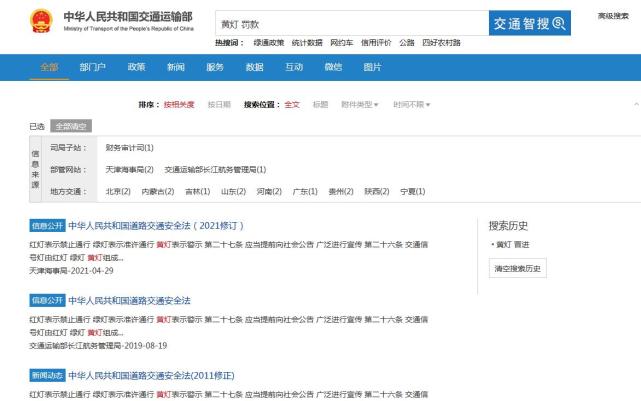Reopen search history item 黄灯 冒进
641x401 pixels.
[512, 244]
